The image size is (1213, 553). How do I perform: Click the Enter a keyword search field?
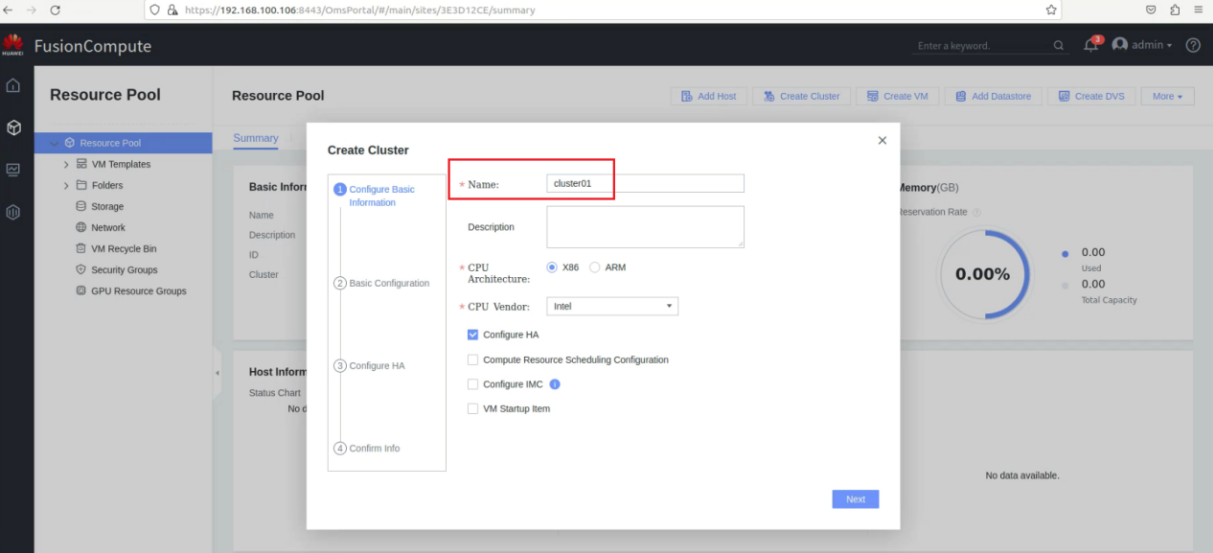(x=982, y=46)
